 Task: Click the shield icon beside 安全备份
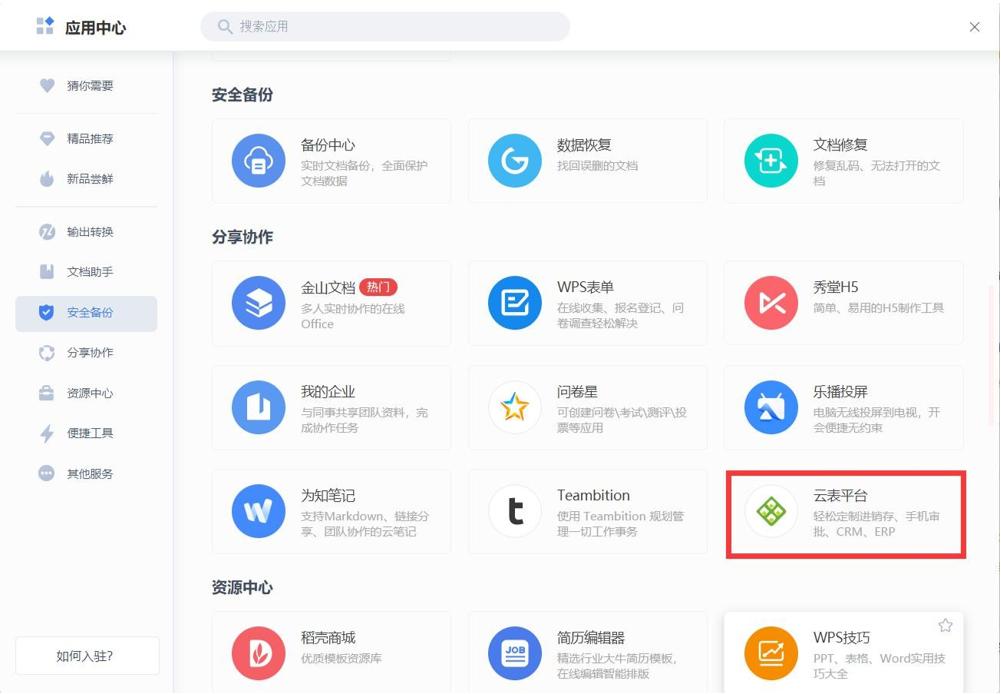(46, 312)
